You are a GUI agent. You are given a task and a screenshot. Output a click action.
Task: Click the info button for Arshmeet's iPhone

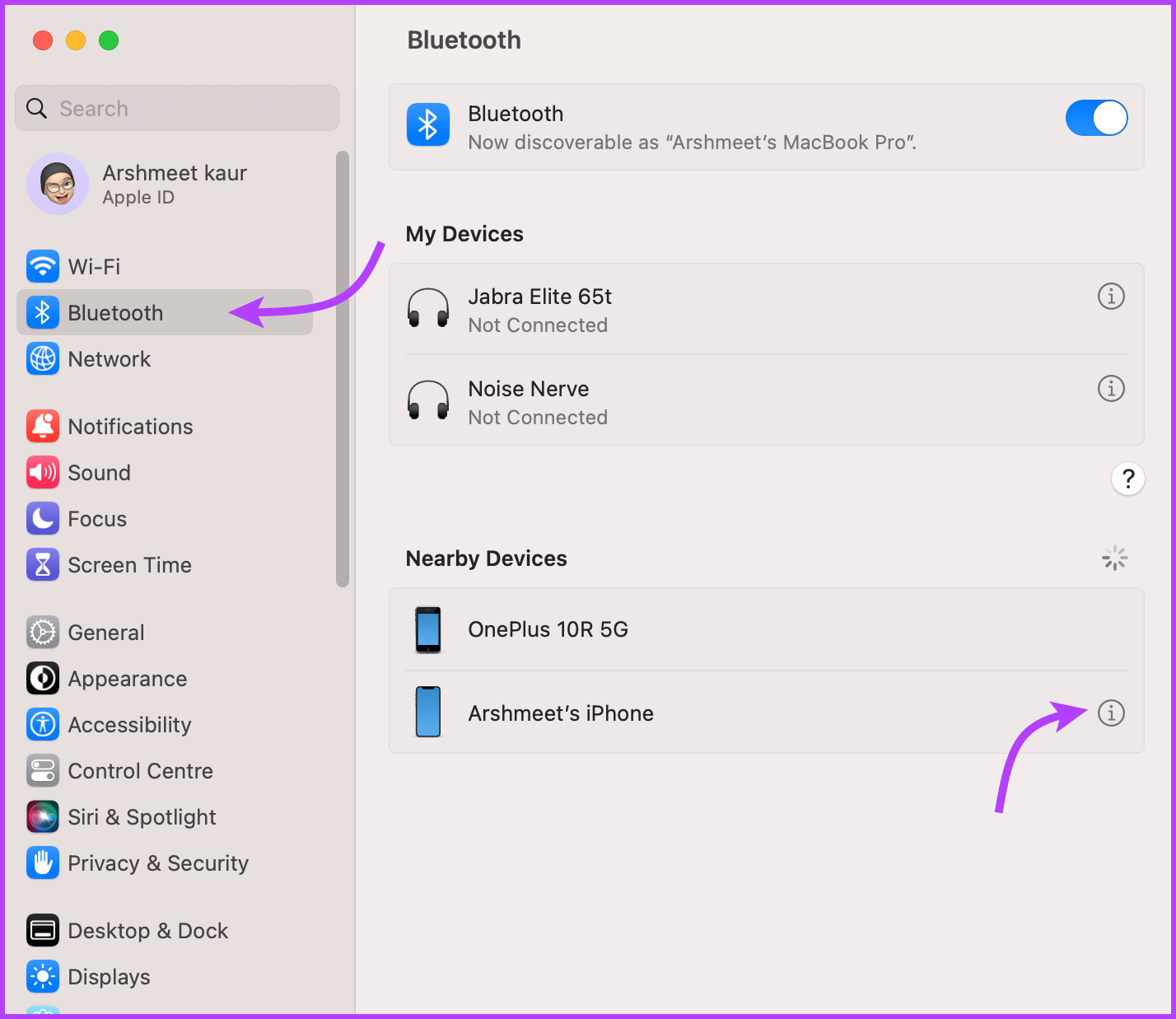1111,713
